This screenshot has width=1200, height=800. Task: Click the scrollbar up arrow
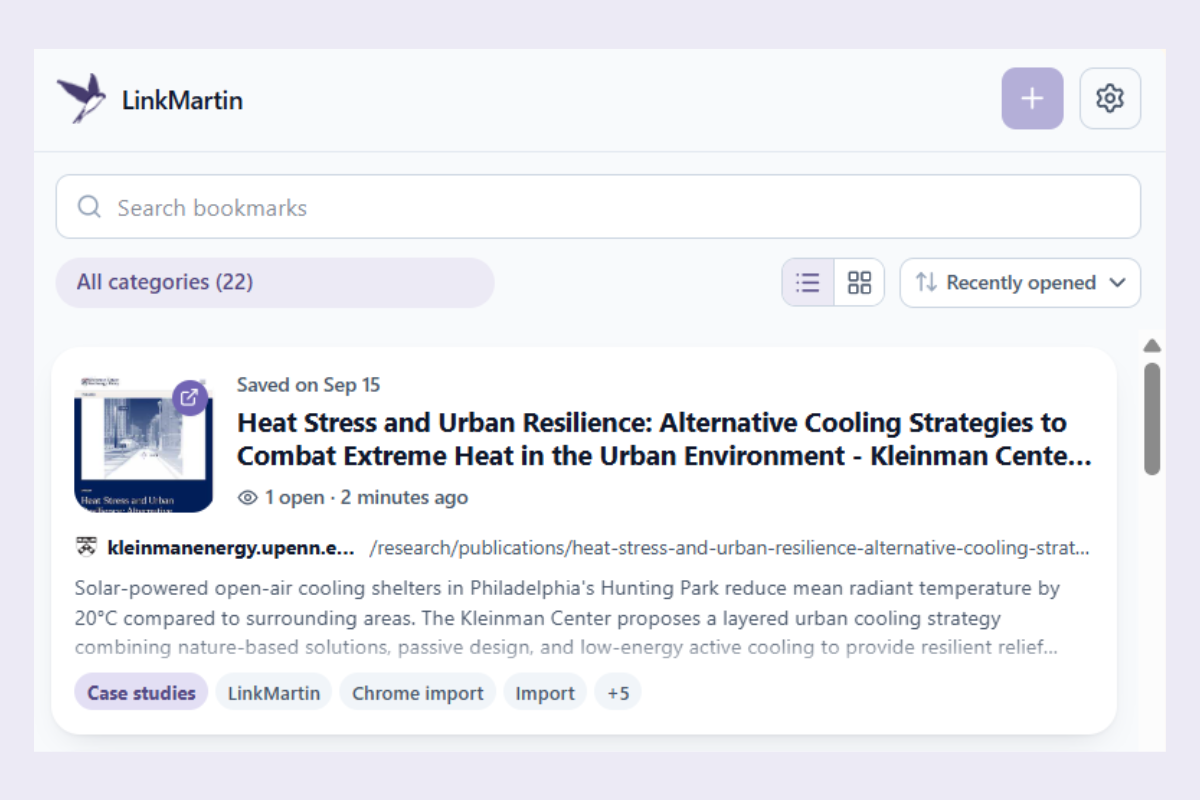click(1152, 346)
